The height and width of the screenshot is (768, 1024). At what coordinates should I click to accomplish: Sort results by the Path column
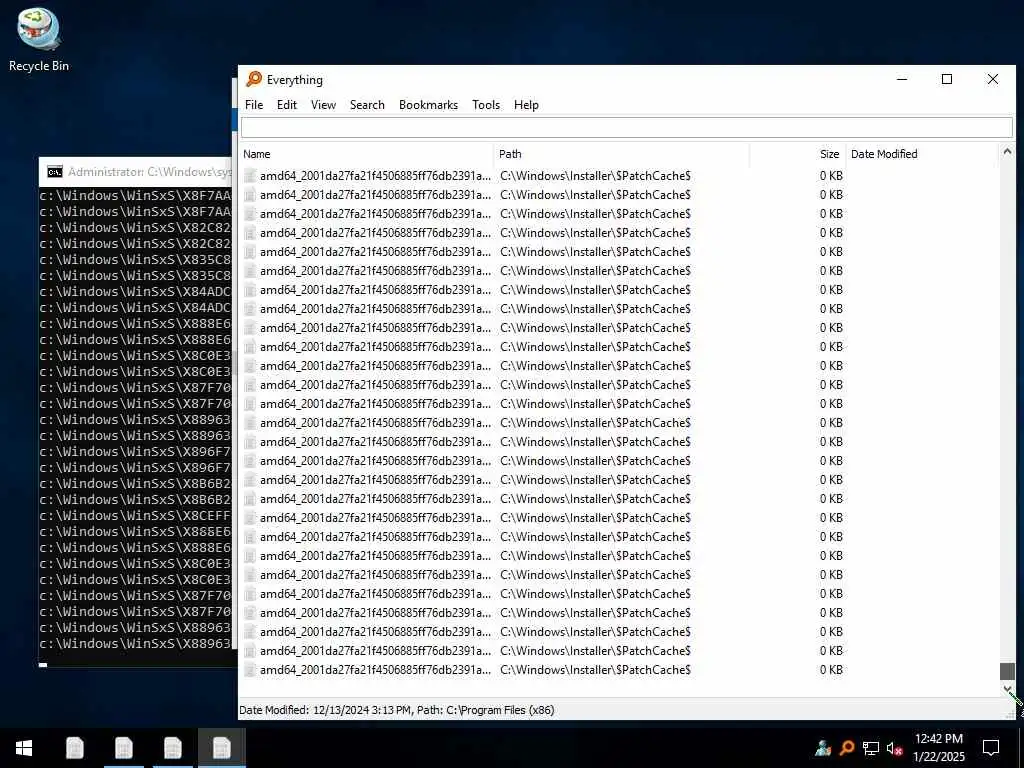622,154
